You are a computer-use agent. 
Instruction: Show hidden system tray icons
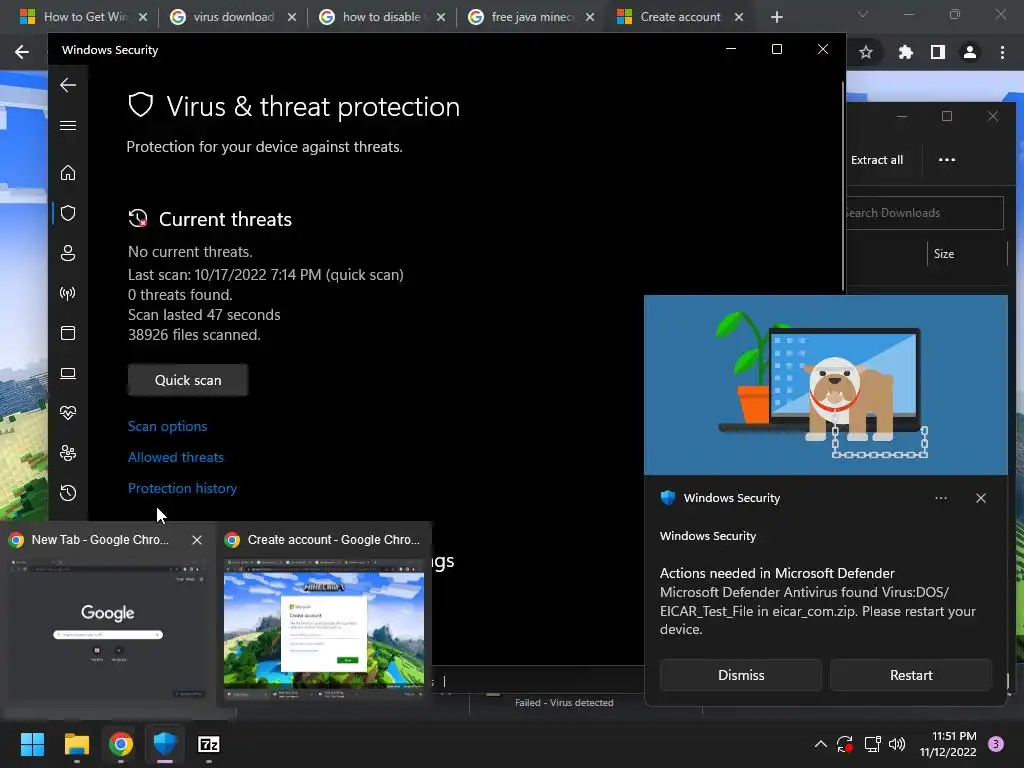821,744
